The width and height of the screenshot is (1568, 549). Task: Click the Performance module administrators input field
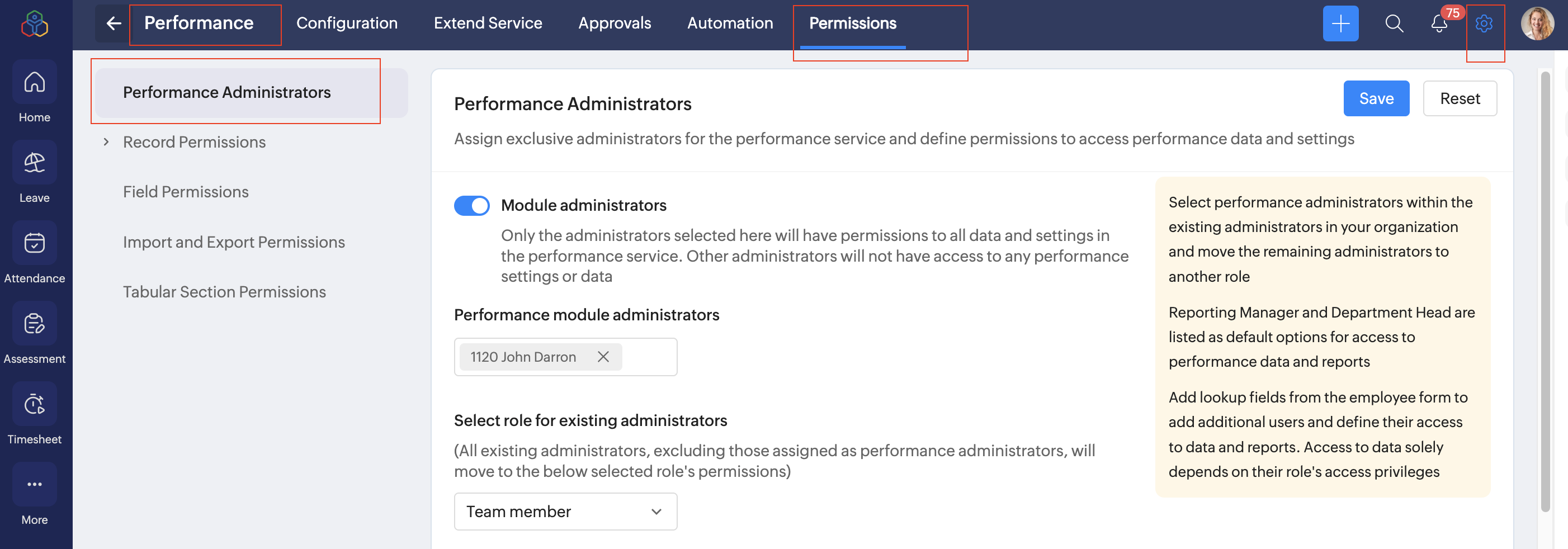point(648,357)
